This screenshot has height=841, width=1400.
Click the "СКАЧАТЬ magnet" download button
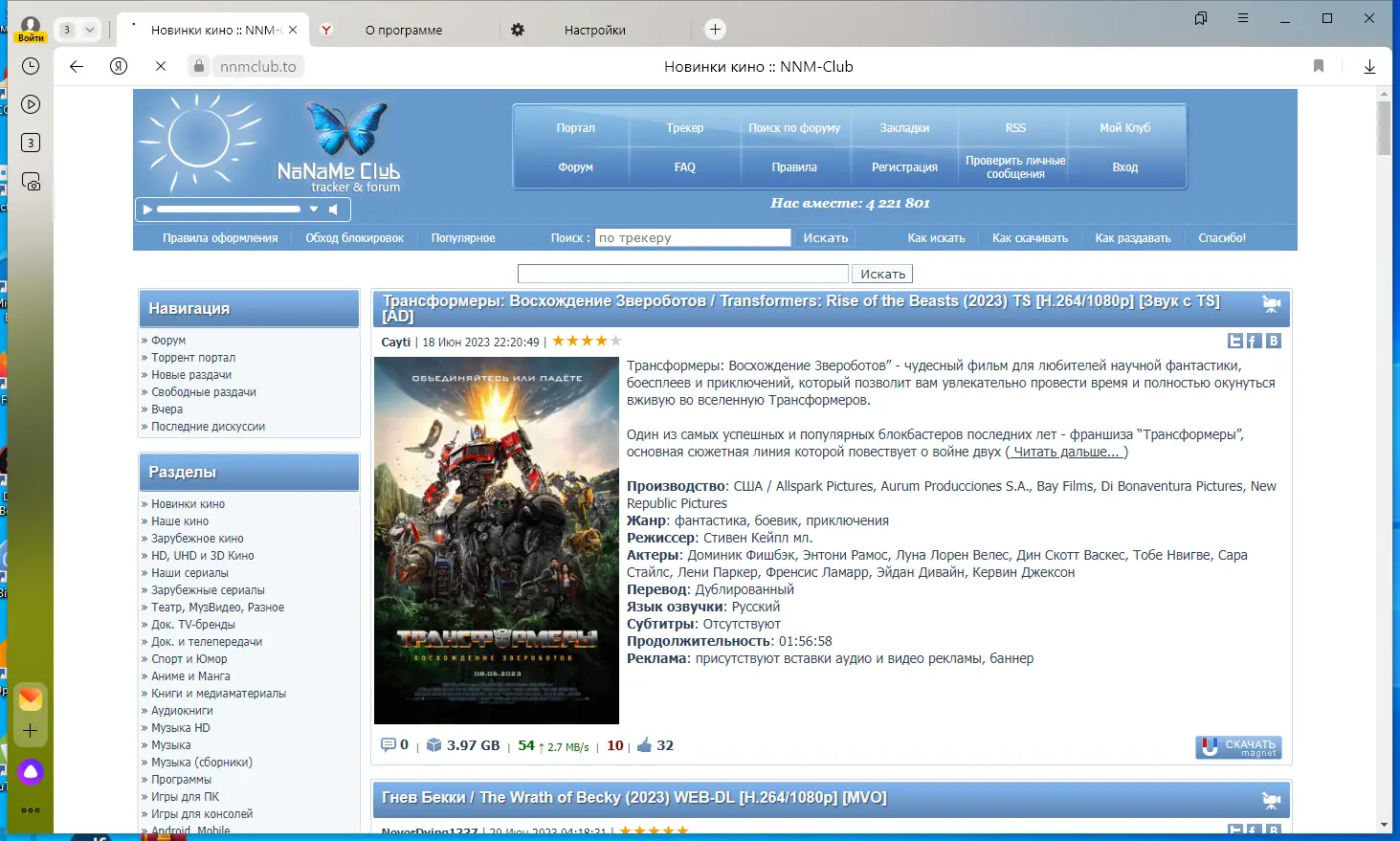coord(1237,746)
